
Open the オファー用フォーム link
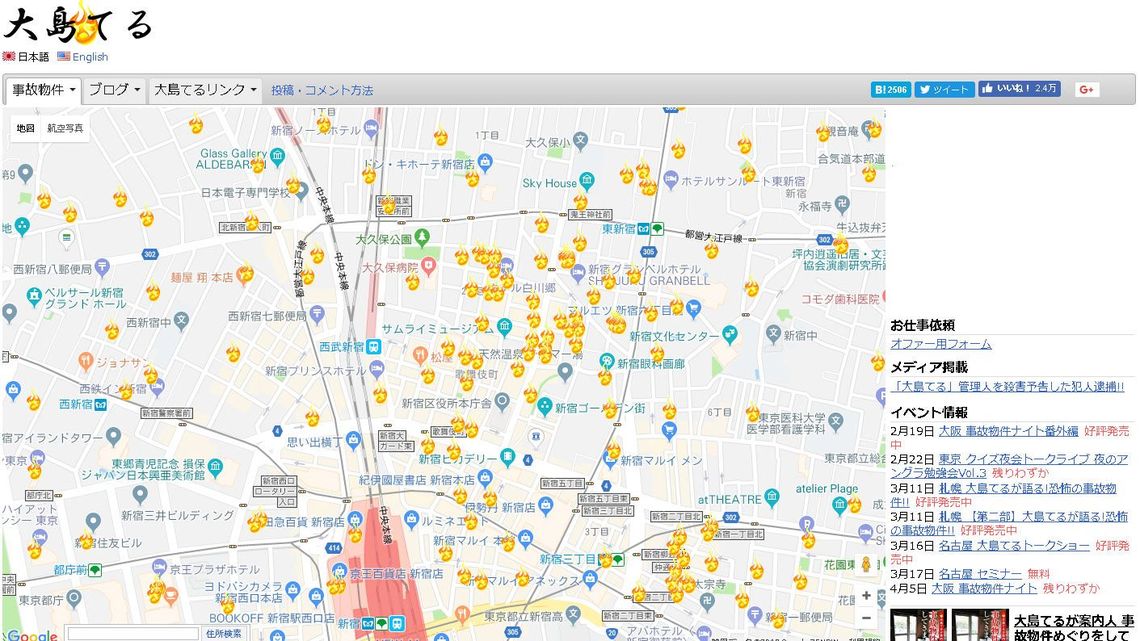(941, 344)
